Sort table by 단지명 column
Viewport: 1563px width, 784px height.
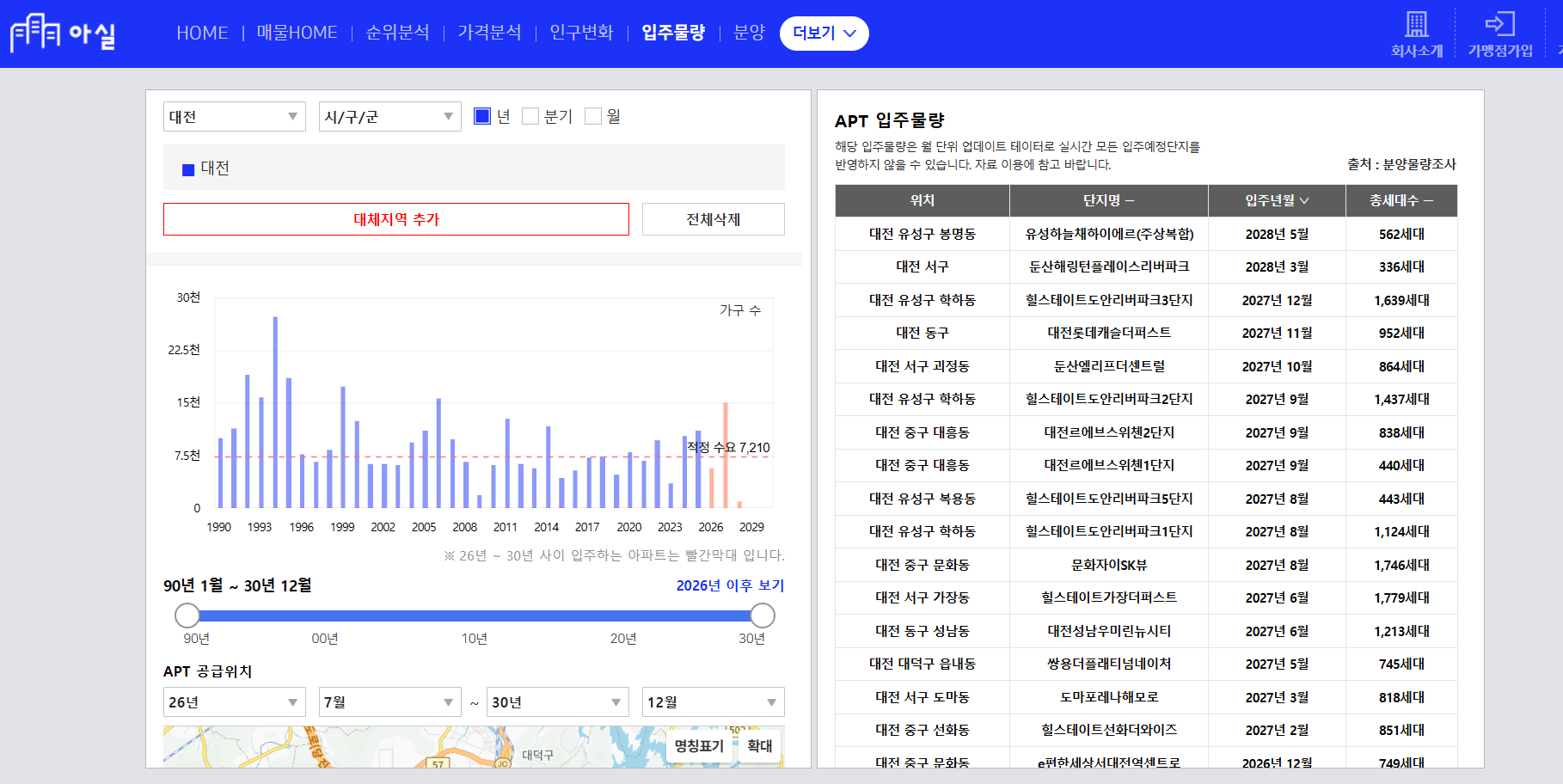[1109, 200]
